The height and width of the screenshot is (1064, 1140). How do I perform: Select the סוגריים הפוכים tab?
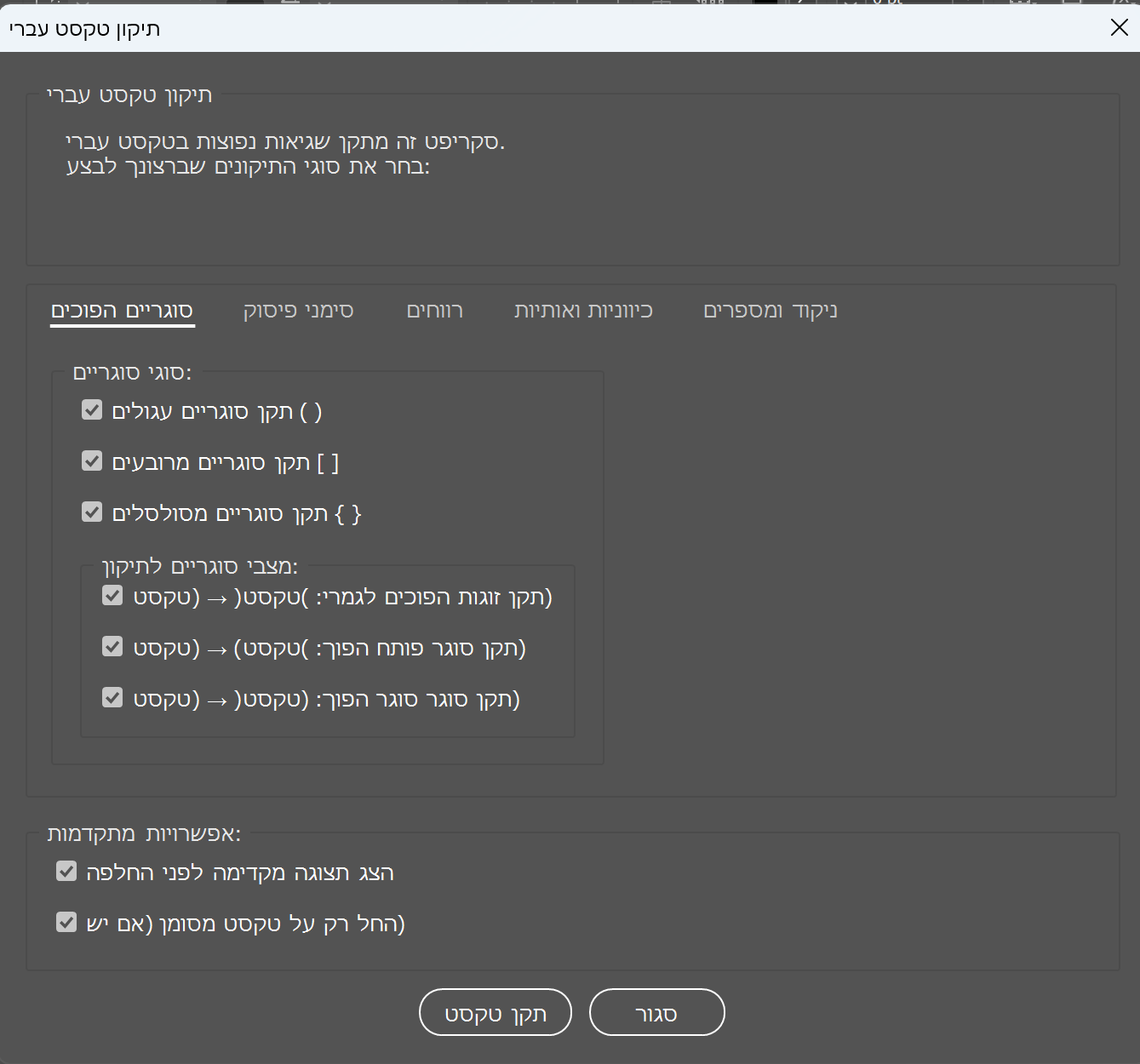click(122, 311)
